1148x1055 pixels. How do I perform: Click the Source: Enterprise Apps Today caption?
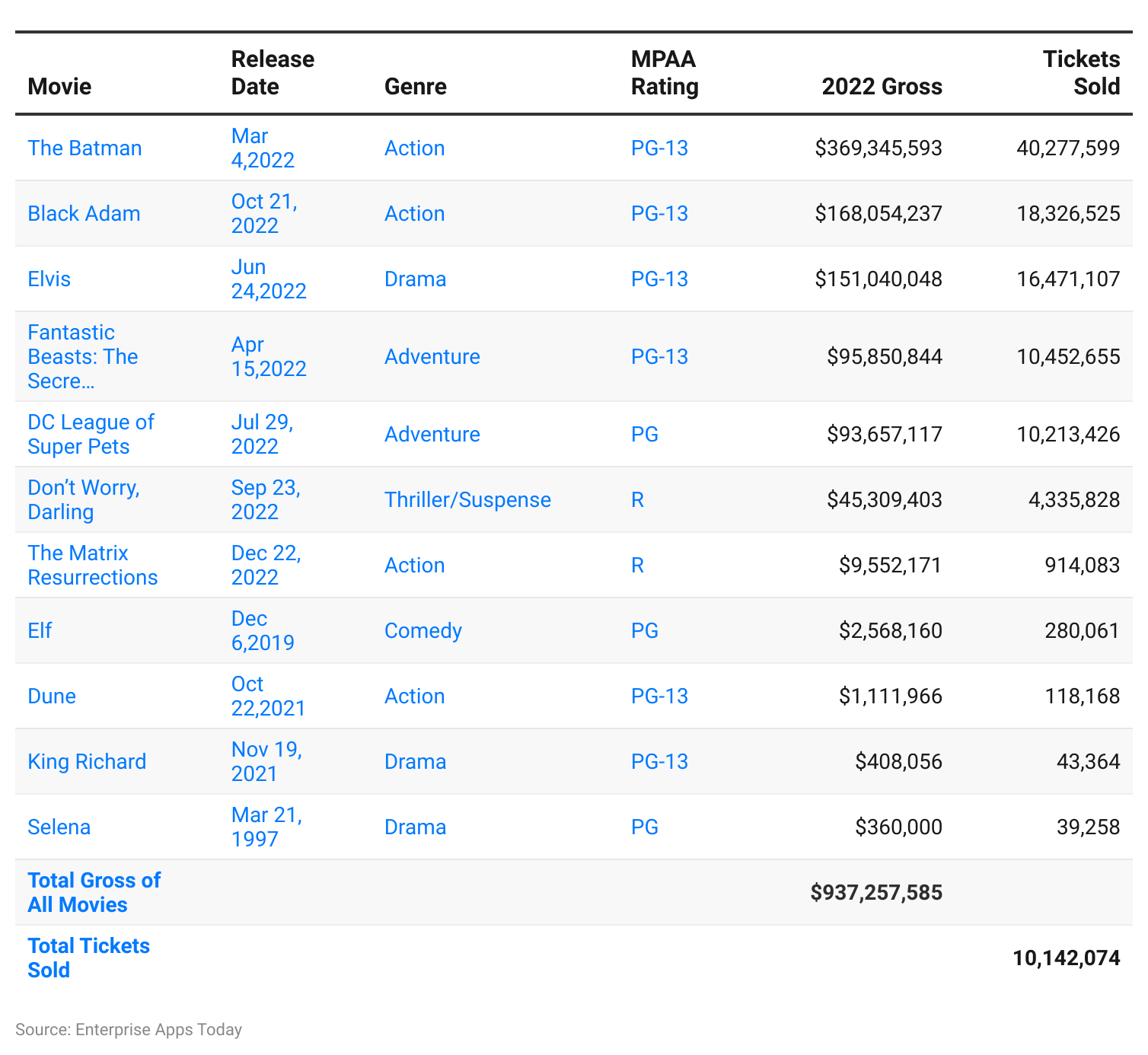click(x=129, y=1029)
